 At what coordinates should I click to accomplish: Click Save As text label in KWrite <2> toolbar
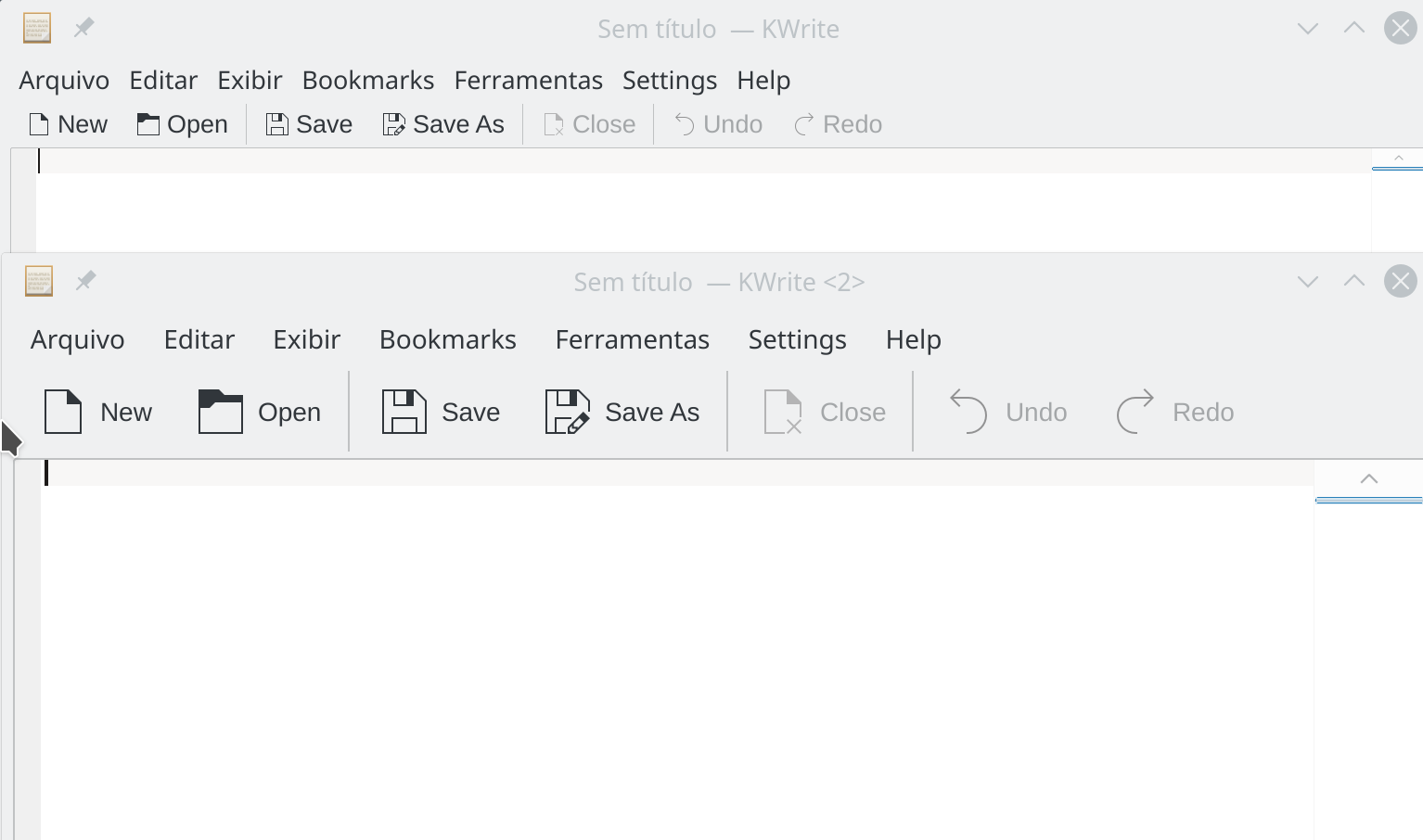(x=652, y=413)
